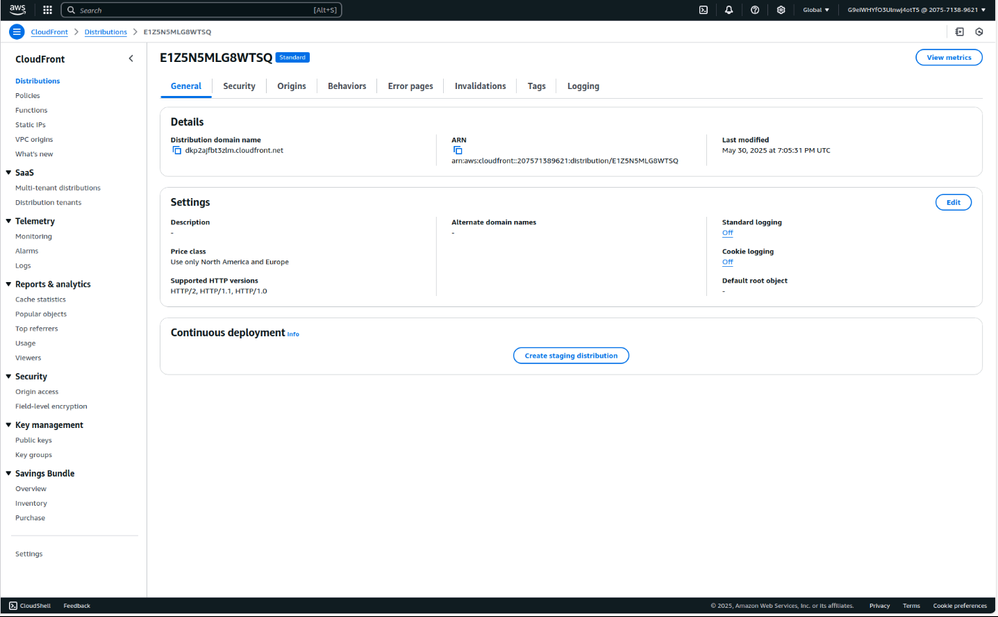Collapse the Security sidebar section

click(9, 376)
